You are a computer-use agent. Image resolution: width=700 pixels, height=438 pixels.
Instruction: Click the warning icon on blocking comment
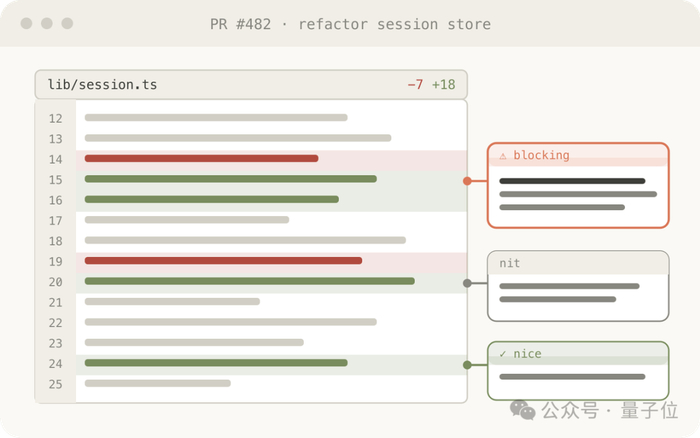click(503, 156)
